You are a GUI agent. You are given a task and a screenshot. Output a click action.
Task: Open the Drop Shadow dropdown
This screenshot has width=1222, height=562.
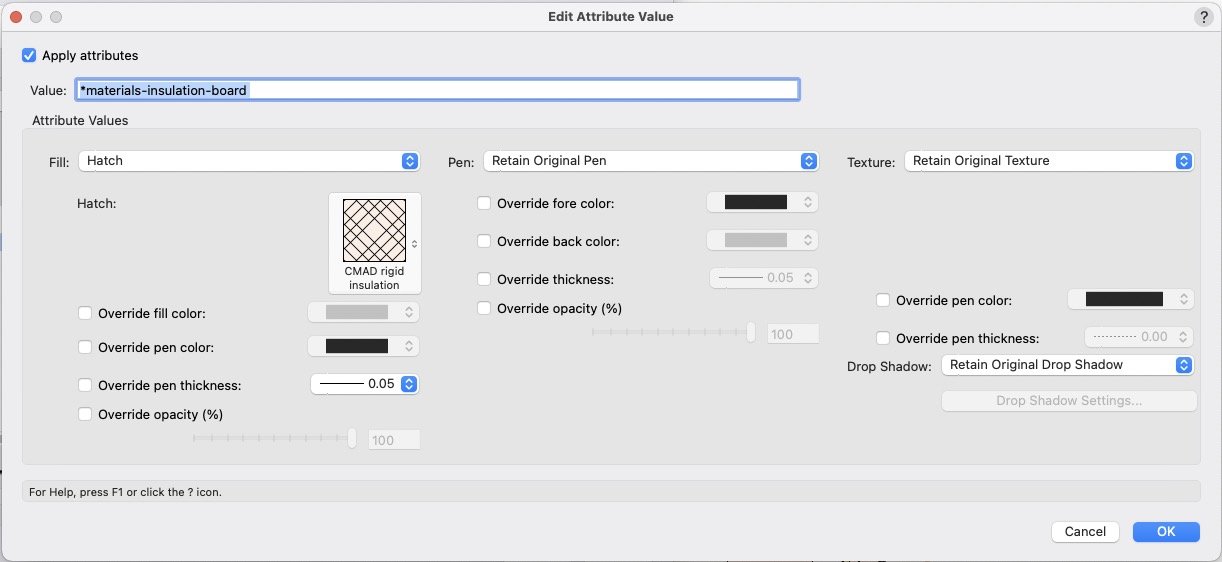coord(1067,365)
